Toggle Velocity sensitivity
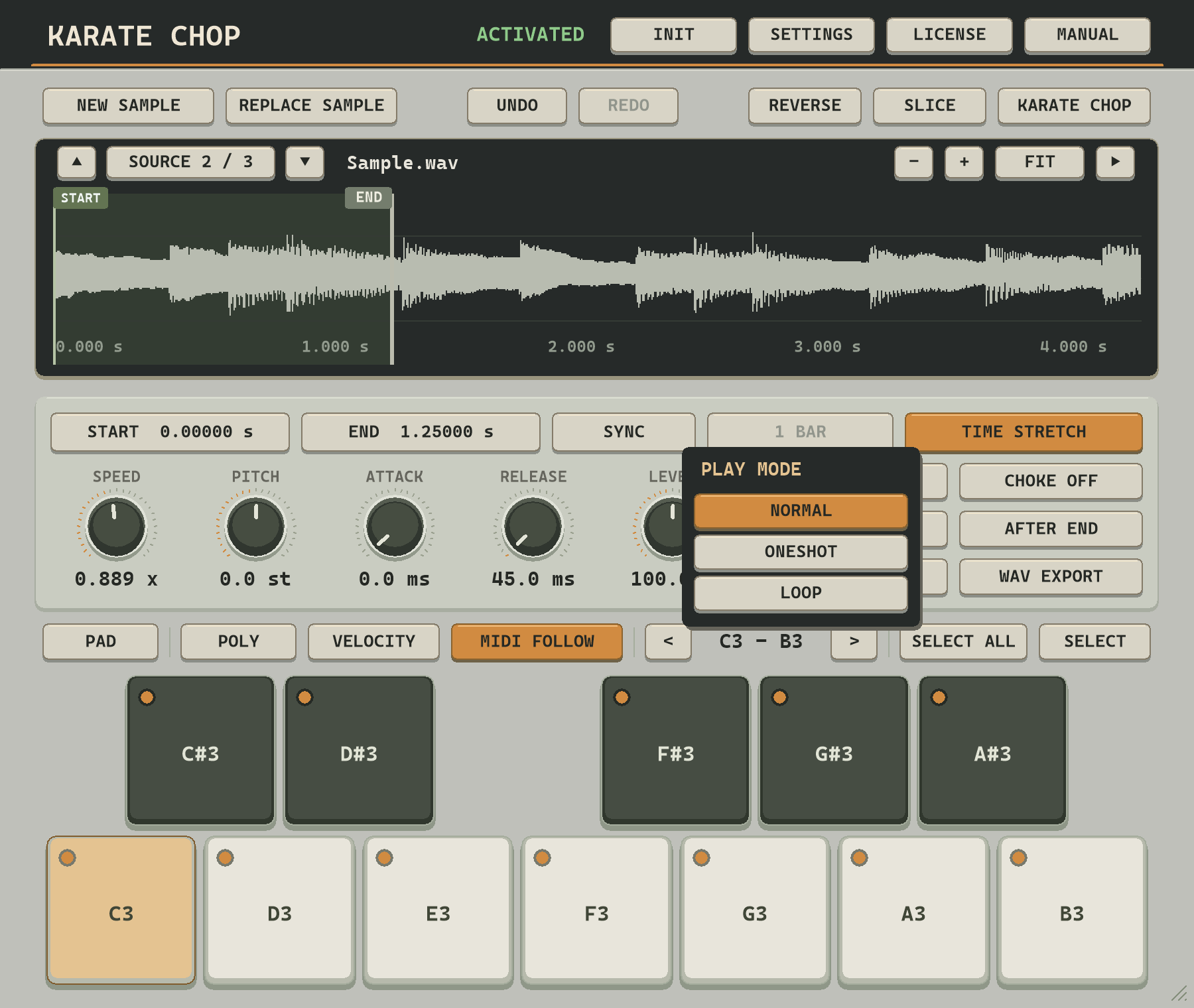 pos(373,642)
